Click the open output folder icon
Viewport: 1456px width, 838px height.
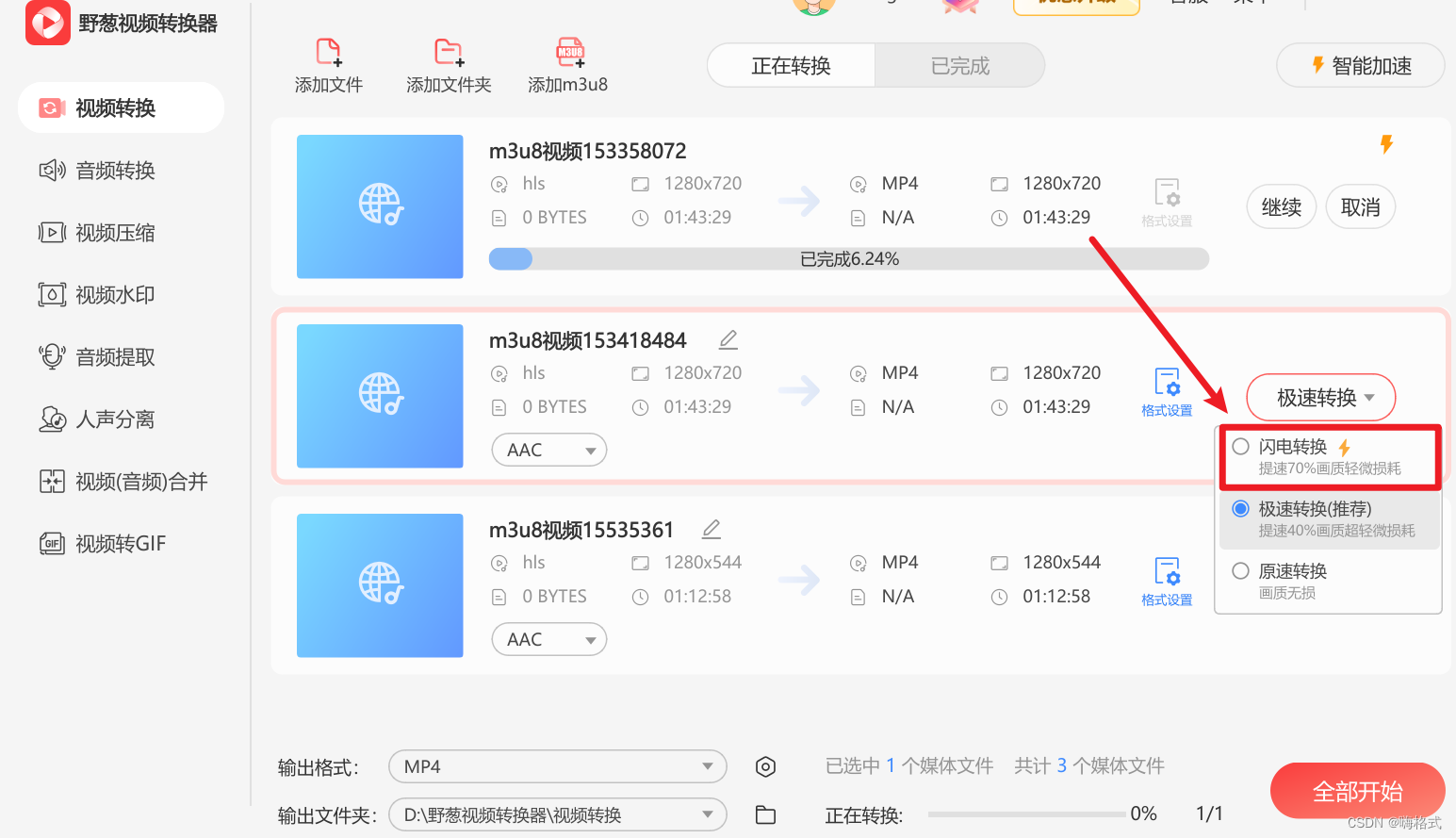tap(765, 814)
